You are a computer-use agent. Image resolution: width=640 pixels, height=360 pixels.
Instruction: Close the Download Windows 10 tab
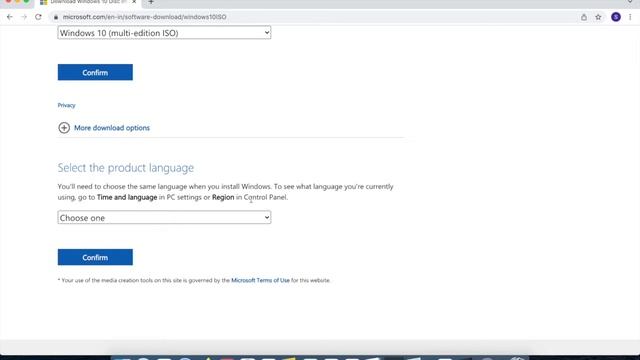click(134, 2)
